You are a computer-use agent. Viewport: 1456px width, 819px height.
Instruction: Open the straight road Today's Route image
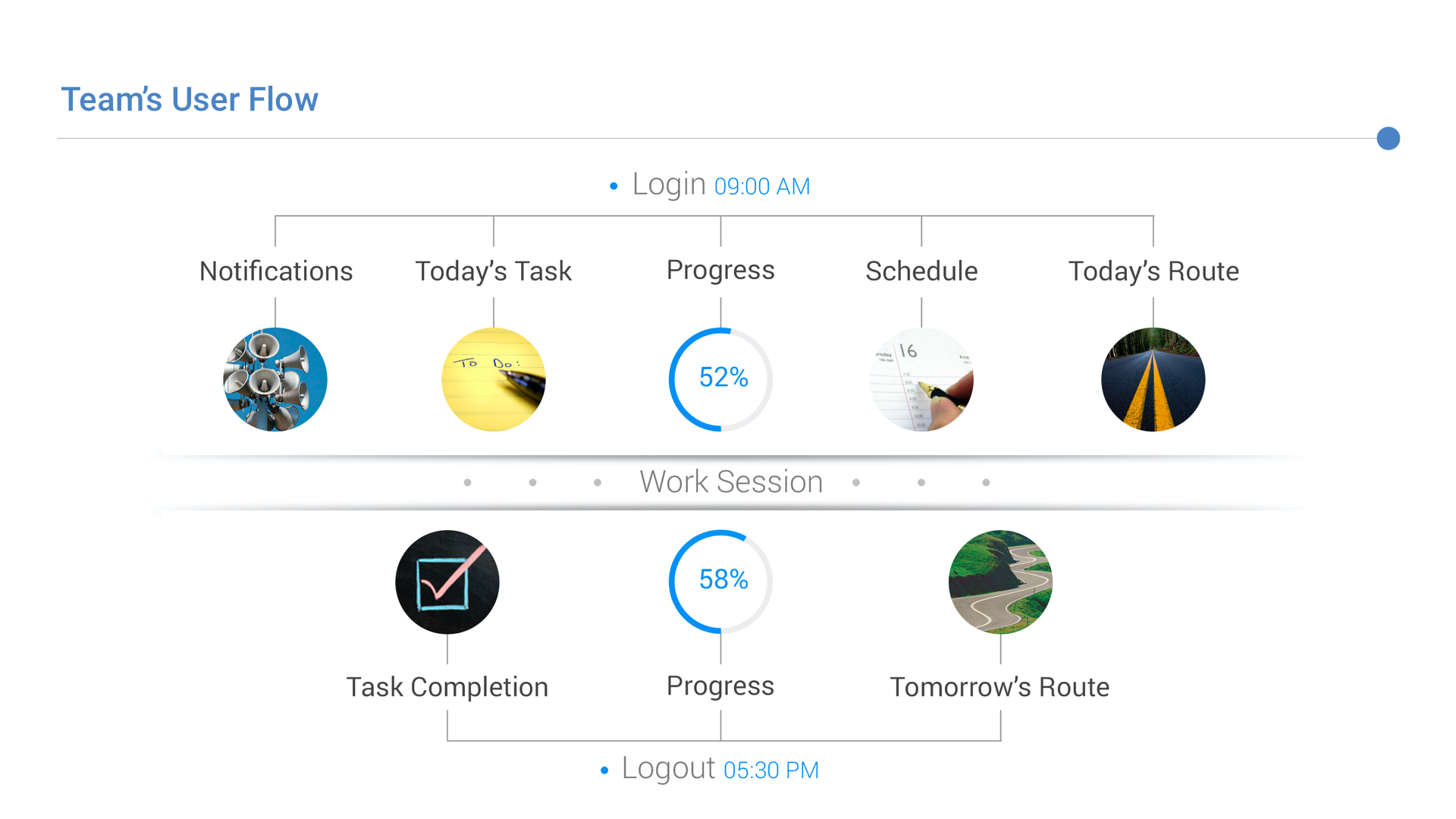click(1153, 379)
